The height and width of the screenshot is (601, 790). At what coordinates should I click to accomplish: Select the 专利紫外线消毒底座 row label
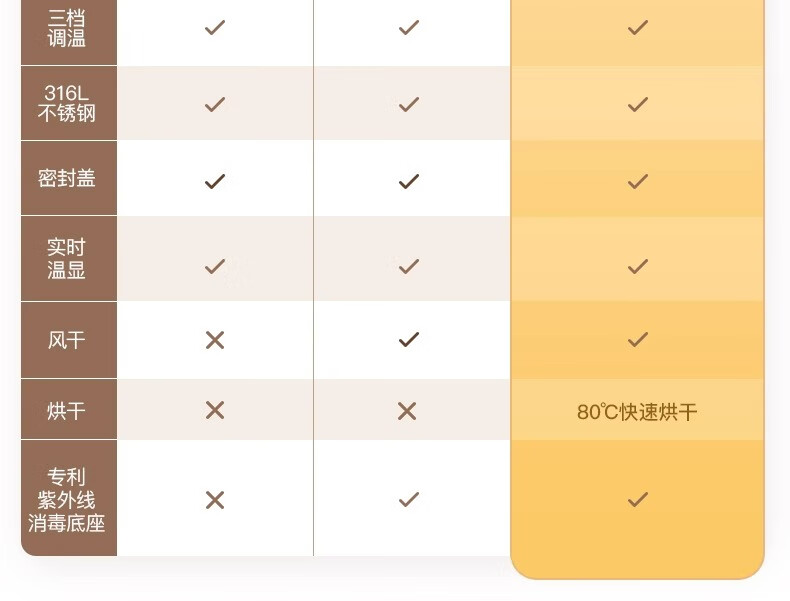coord(67,500)
